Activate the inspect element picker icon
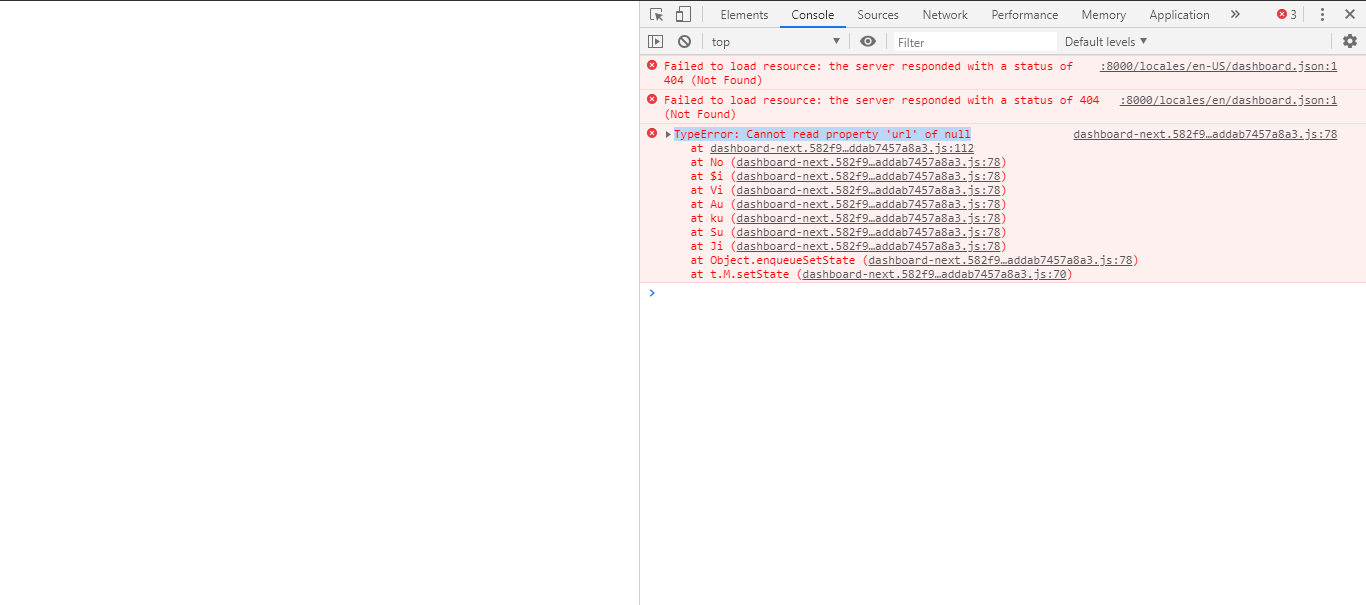The image size is (1366, 605). coord(656,14)
